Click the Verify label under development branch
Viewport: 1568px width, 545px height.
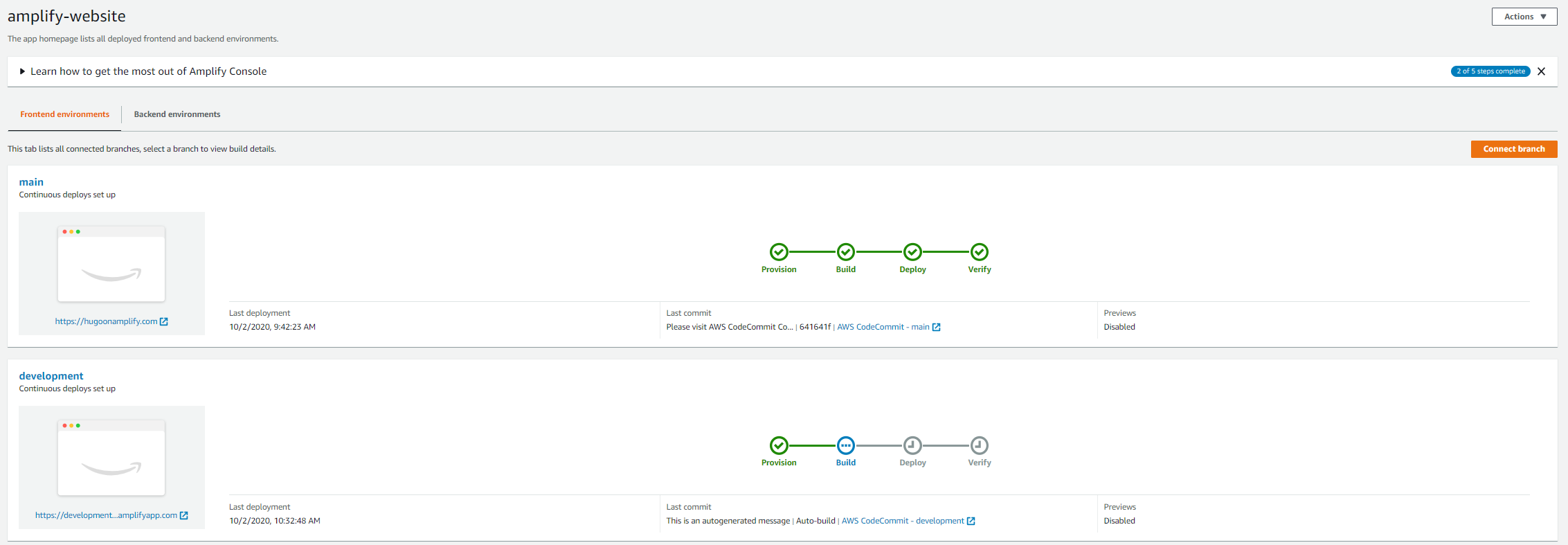980,463
